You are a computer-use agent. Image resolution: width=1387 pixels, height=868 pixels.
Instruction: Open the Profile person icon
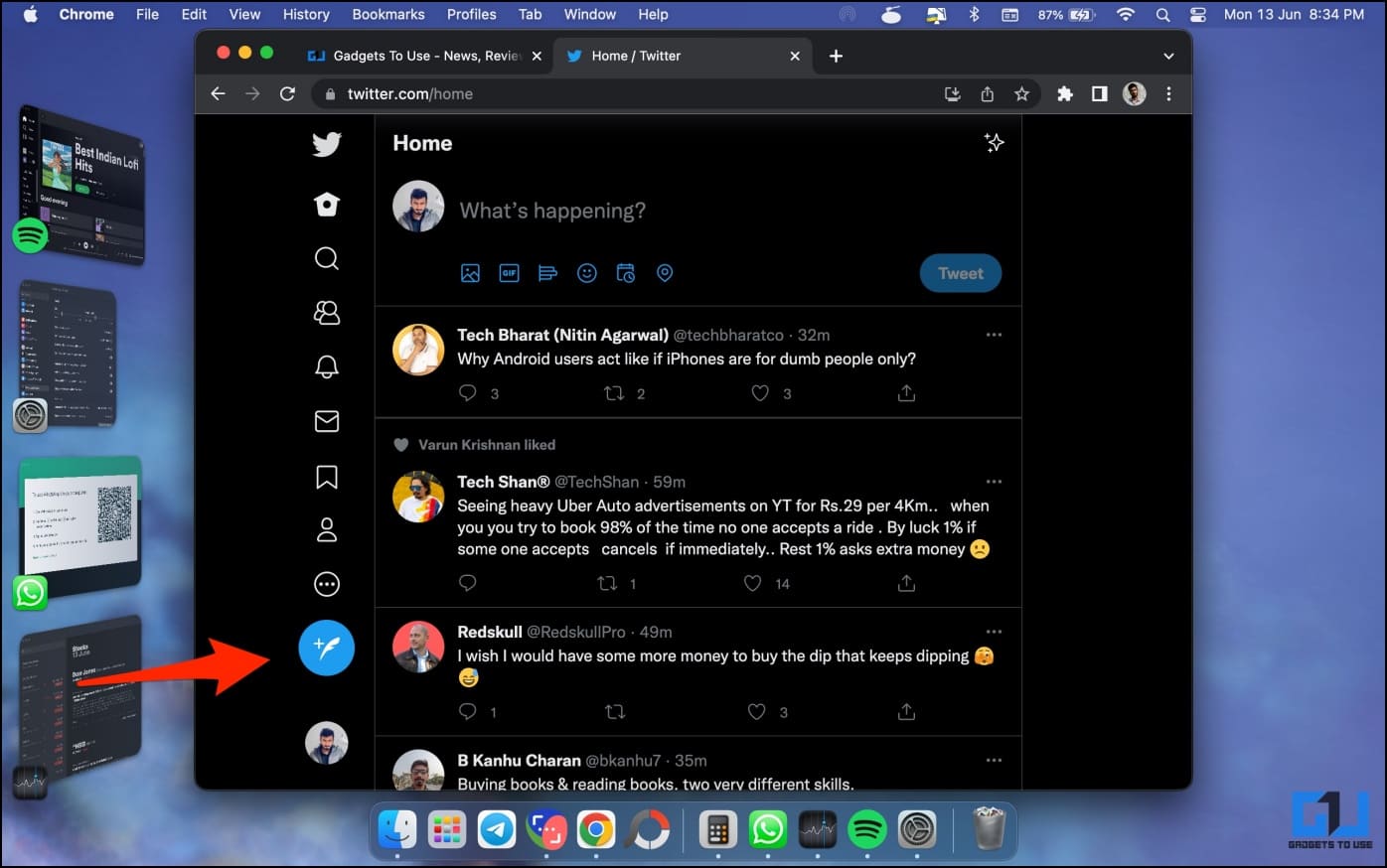pos(327,530)
